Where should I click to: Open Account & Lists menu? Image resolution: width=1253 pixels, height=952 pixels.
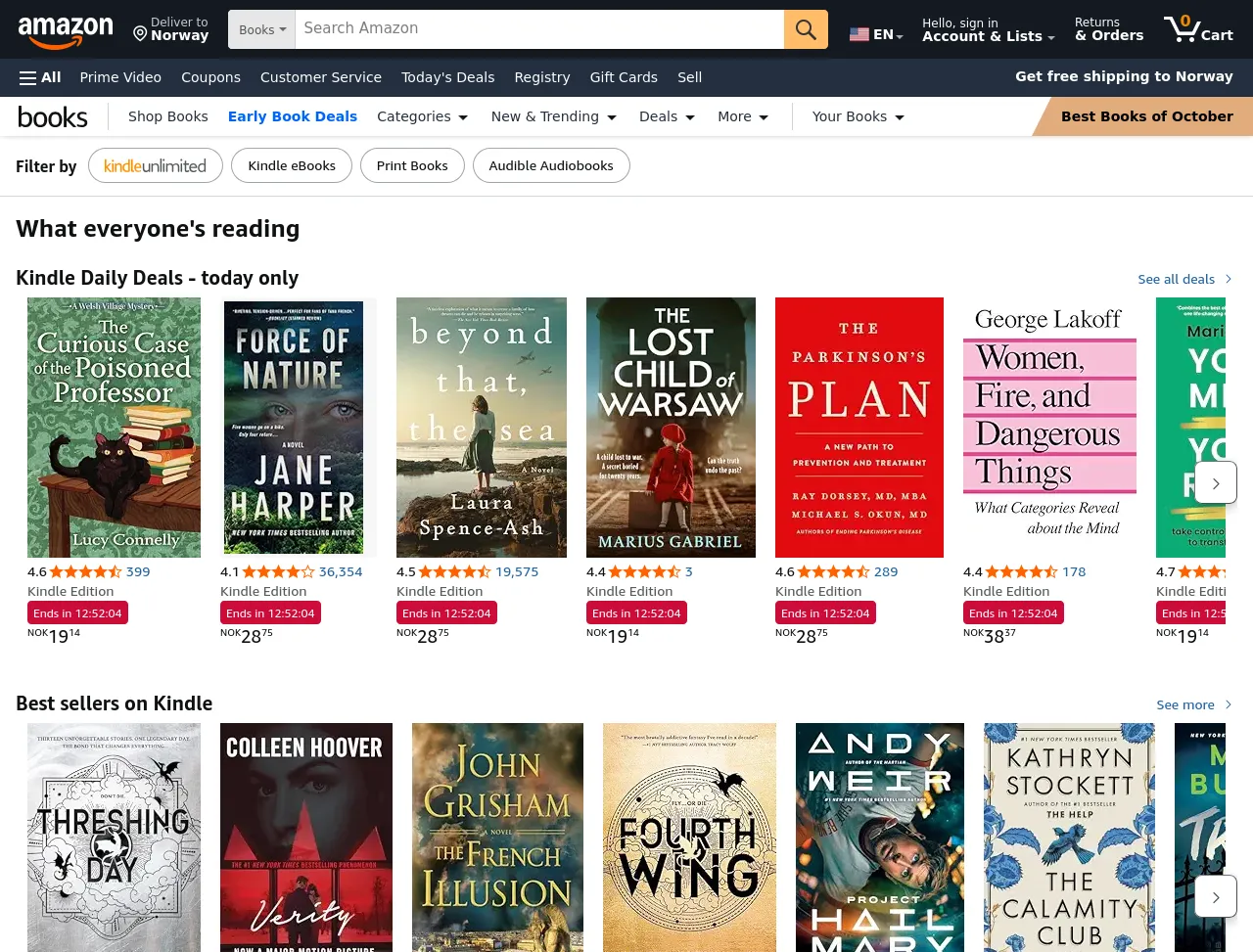click(x=989, y=29)
